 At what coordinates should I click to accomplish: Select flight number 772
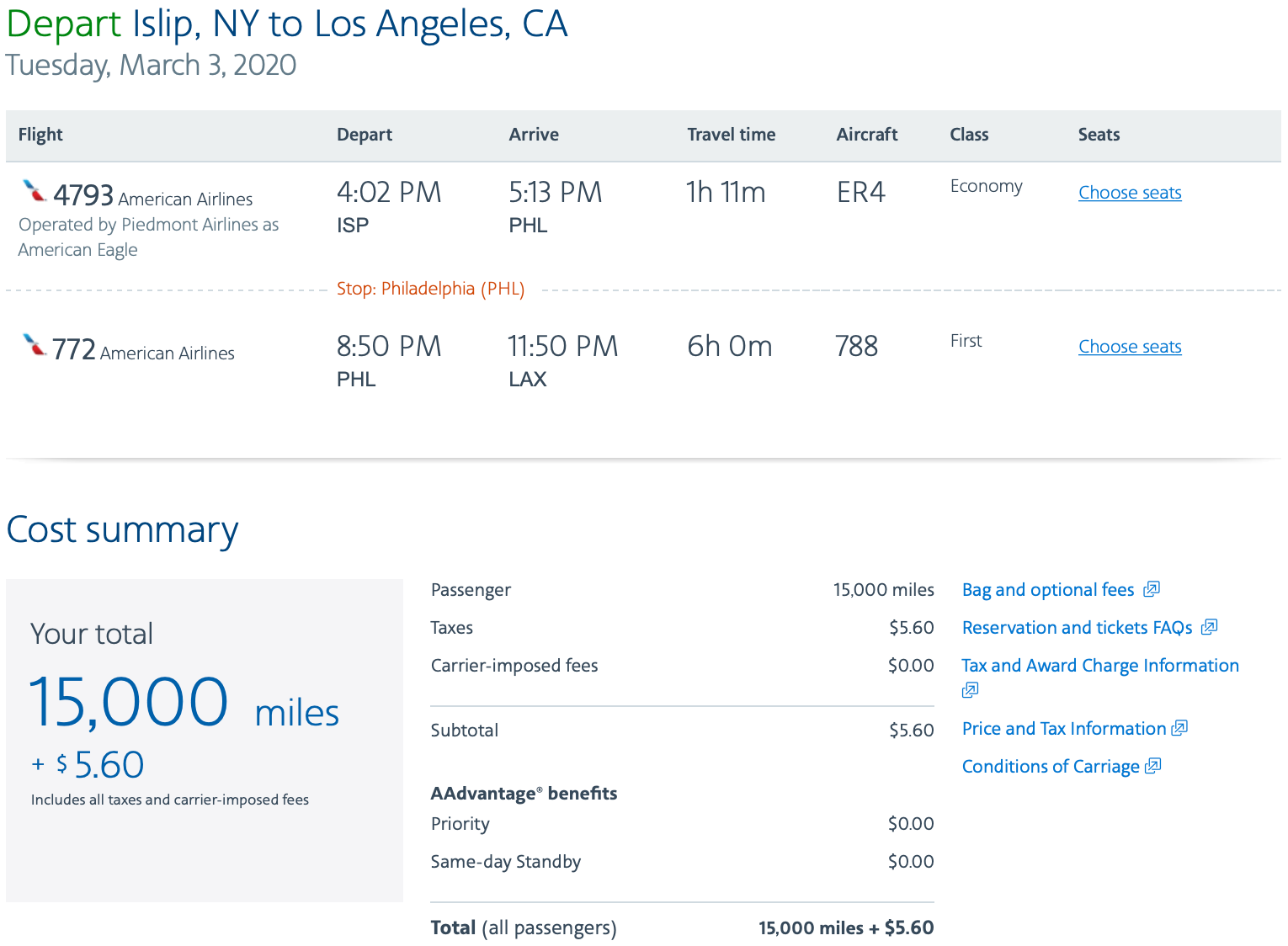74,349
